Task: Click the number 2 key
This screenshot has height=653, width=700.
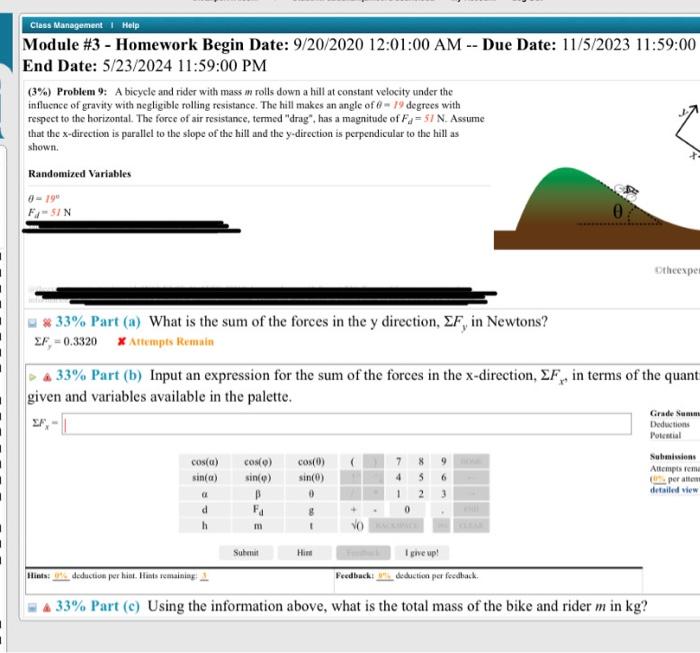Action: [x=421, y=494]
